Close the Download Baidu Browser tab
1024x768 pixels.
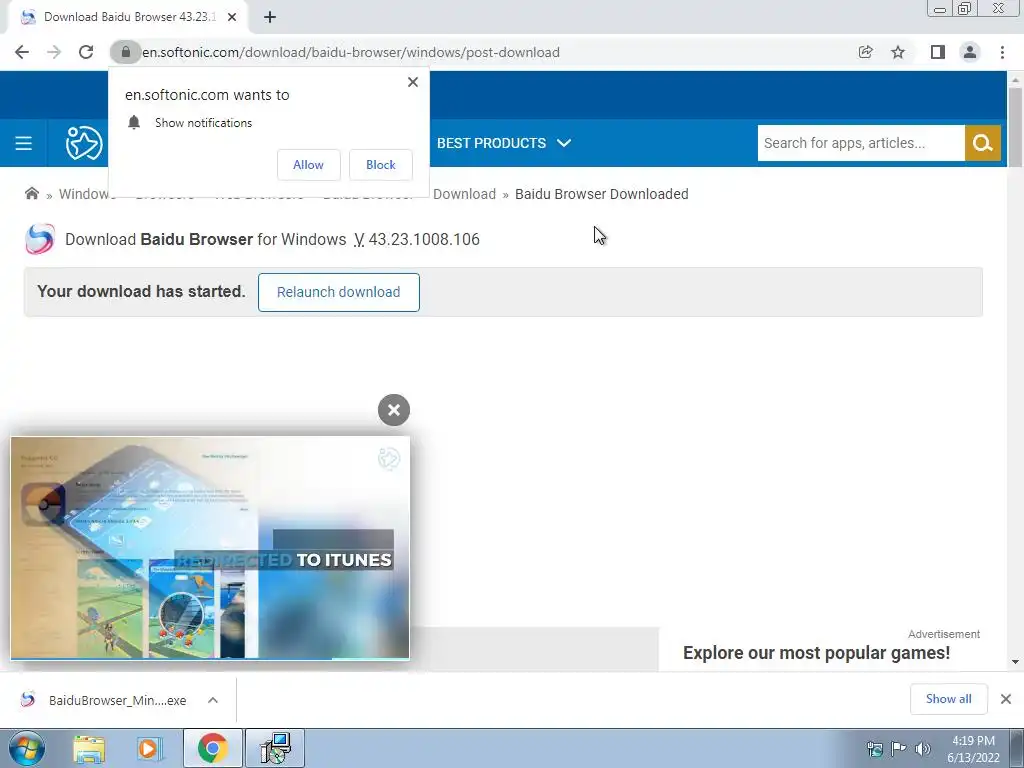click(x=232, y=17)
